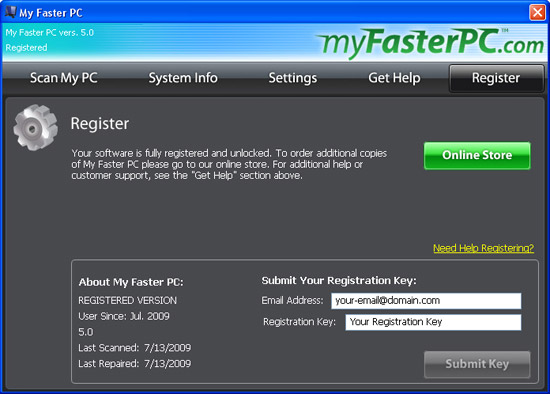Click the 'Submit Your Registration Key:' heading

[x=339, y=281]
